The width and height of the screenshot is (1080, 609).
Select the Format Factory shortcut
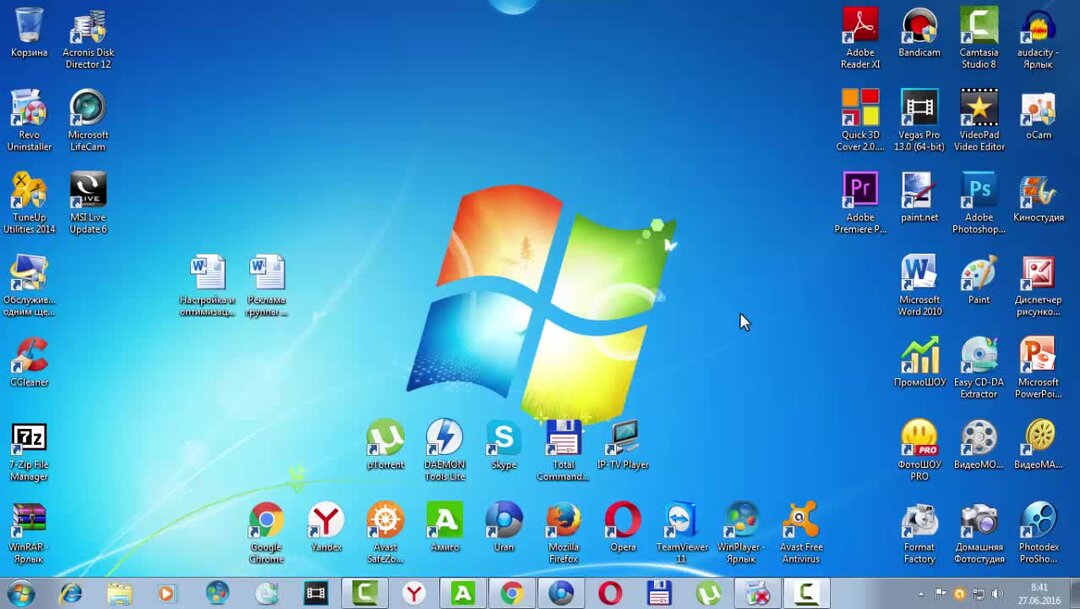click(x=920, y=521)
